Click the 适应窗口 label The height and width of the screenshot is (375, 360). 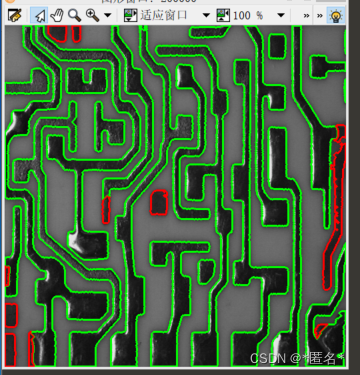(x=163, y=15)
